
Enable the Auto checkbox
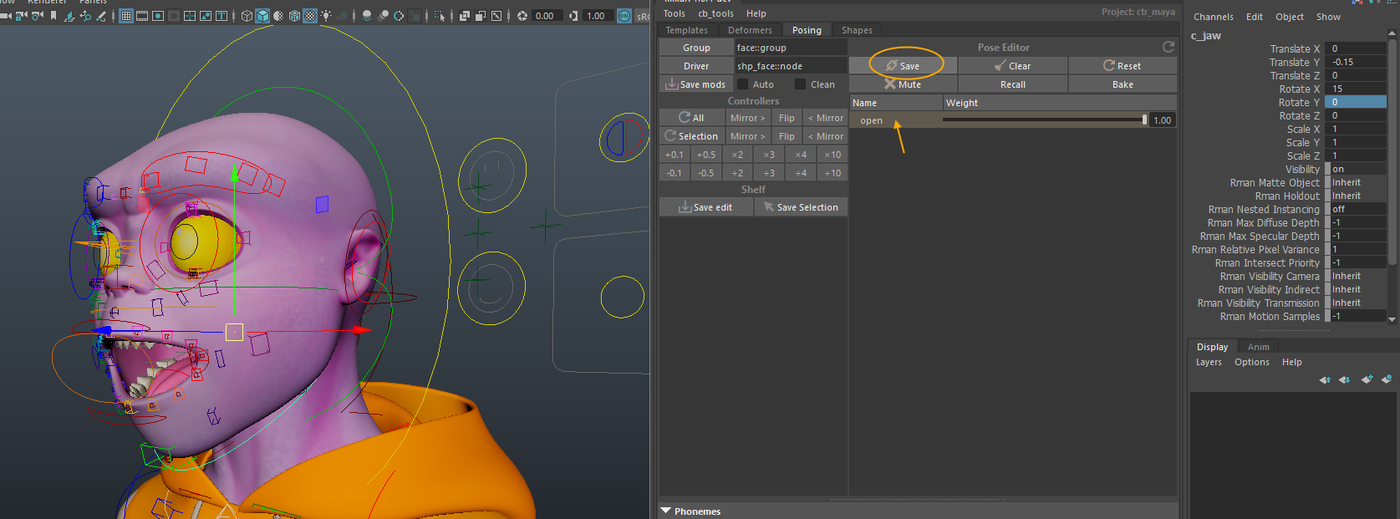(x=743, y=85)
